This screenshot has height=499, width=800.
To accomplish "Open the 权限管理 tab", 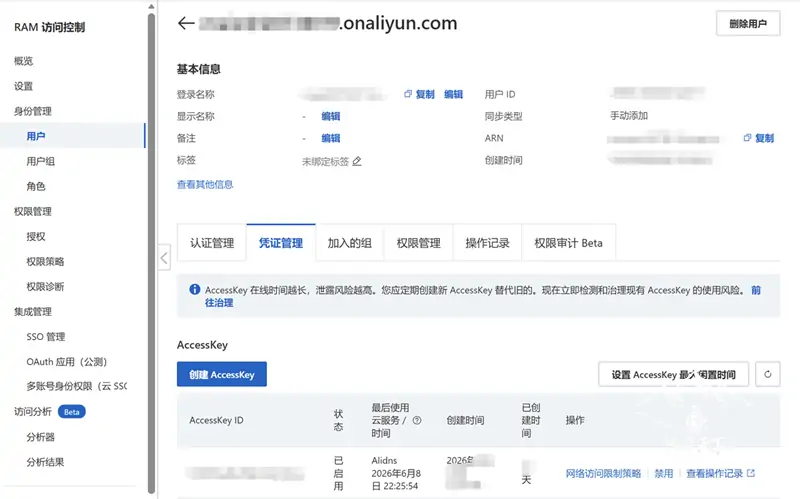I will (x=418, y=243).
